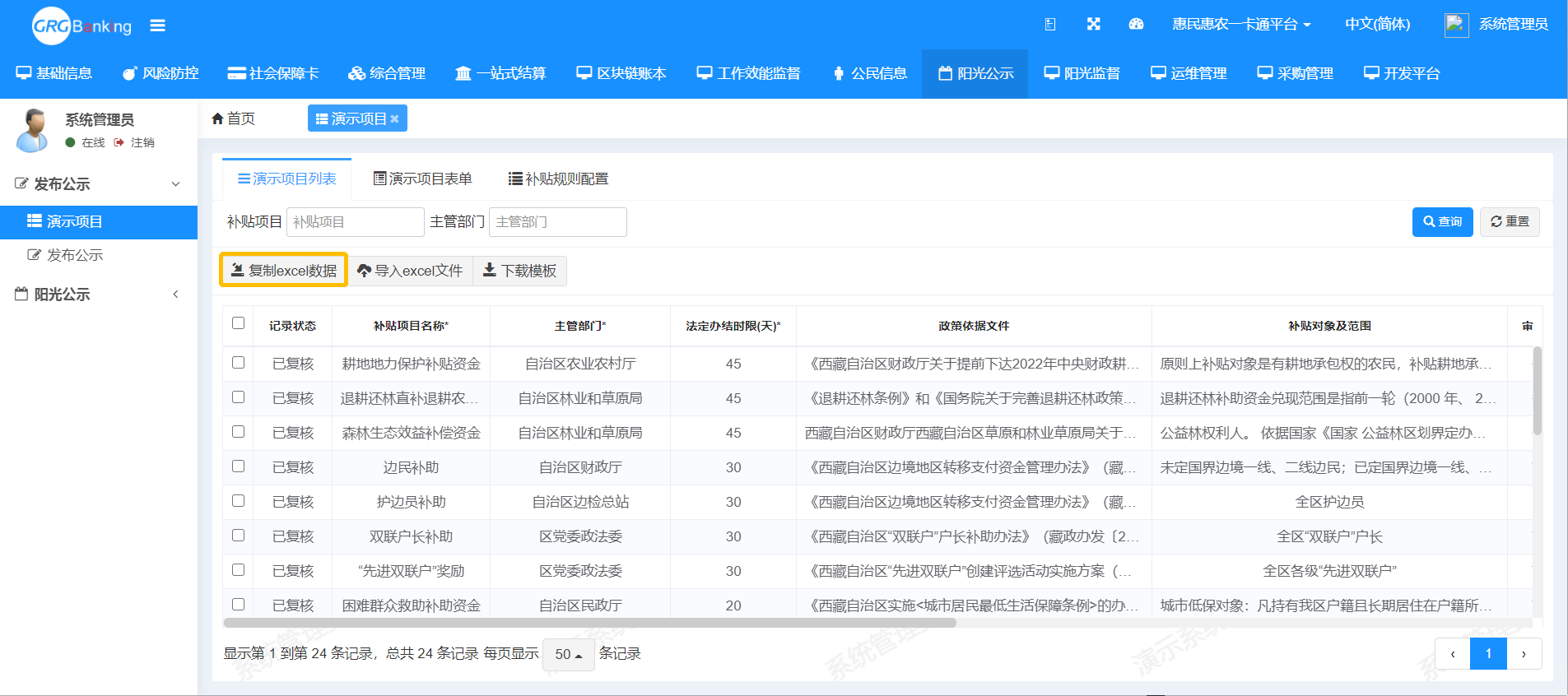This screenshot has width=1568, height=696.
Task: Focus the 补贴项目 input field
Action: 355,222
